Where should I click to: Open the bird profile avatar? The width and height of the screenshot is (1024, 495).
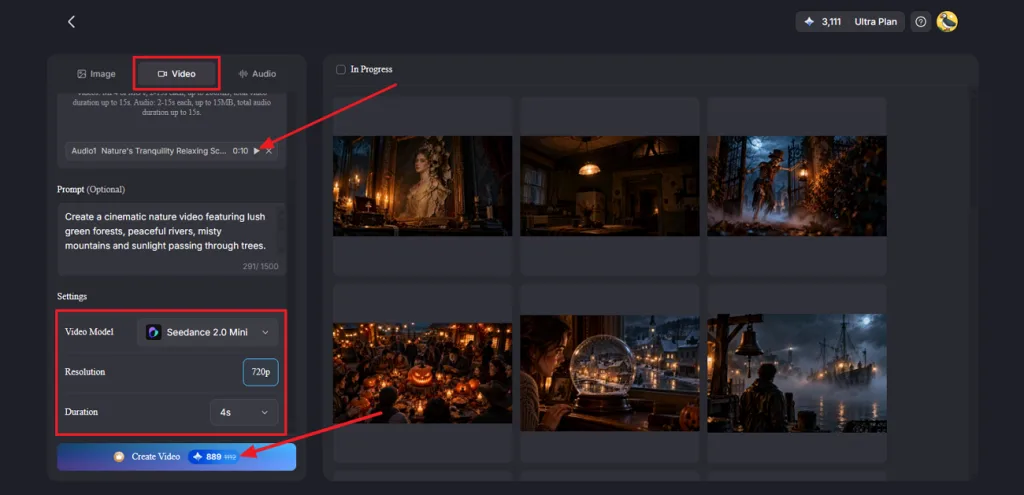[x=947, y=22]
